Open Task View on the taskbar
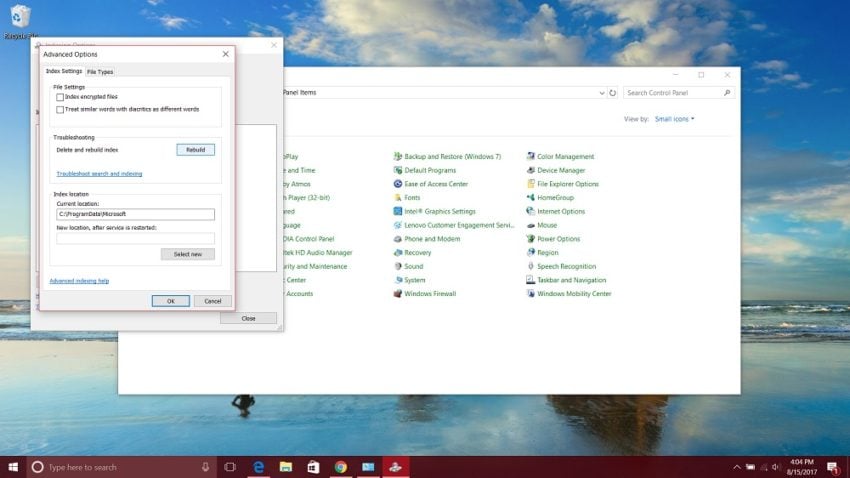Viewport: 850px width, 478px height. [x=230, y=467]
